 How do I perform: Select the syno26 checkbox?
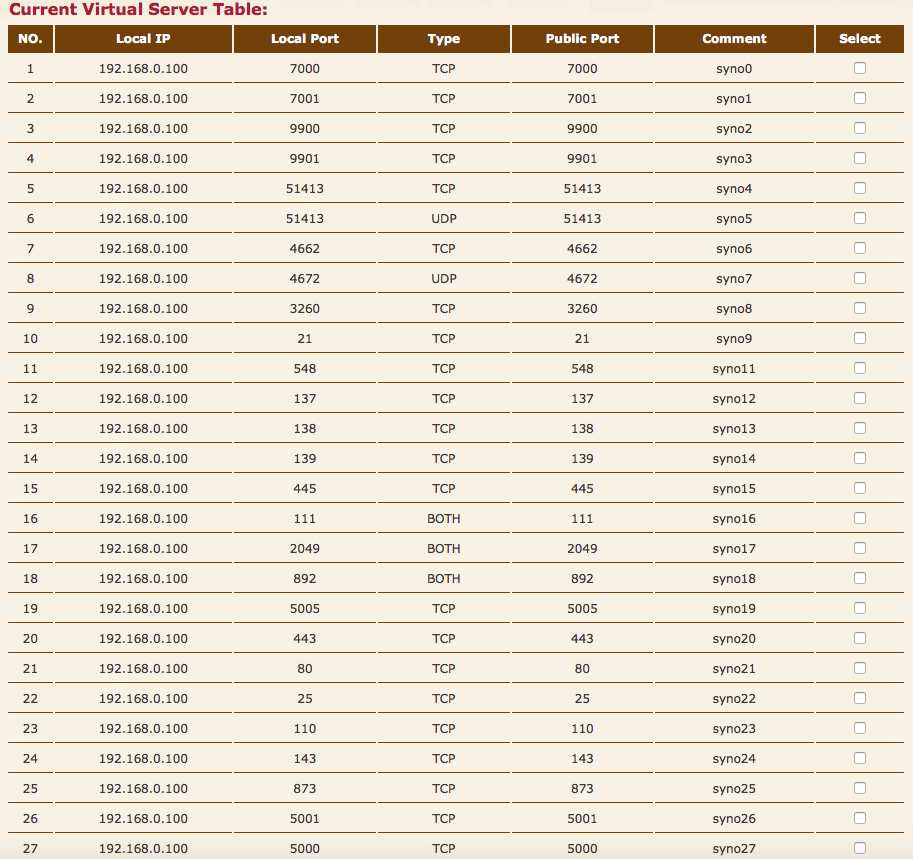pos(859,818)
